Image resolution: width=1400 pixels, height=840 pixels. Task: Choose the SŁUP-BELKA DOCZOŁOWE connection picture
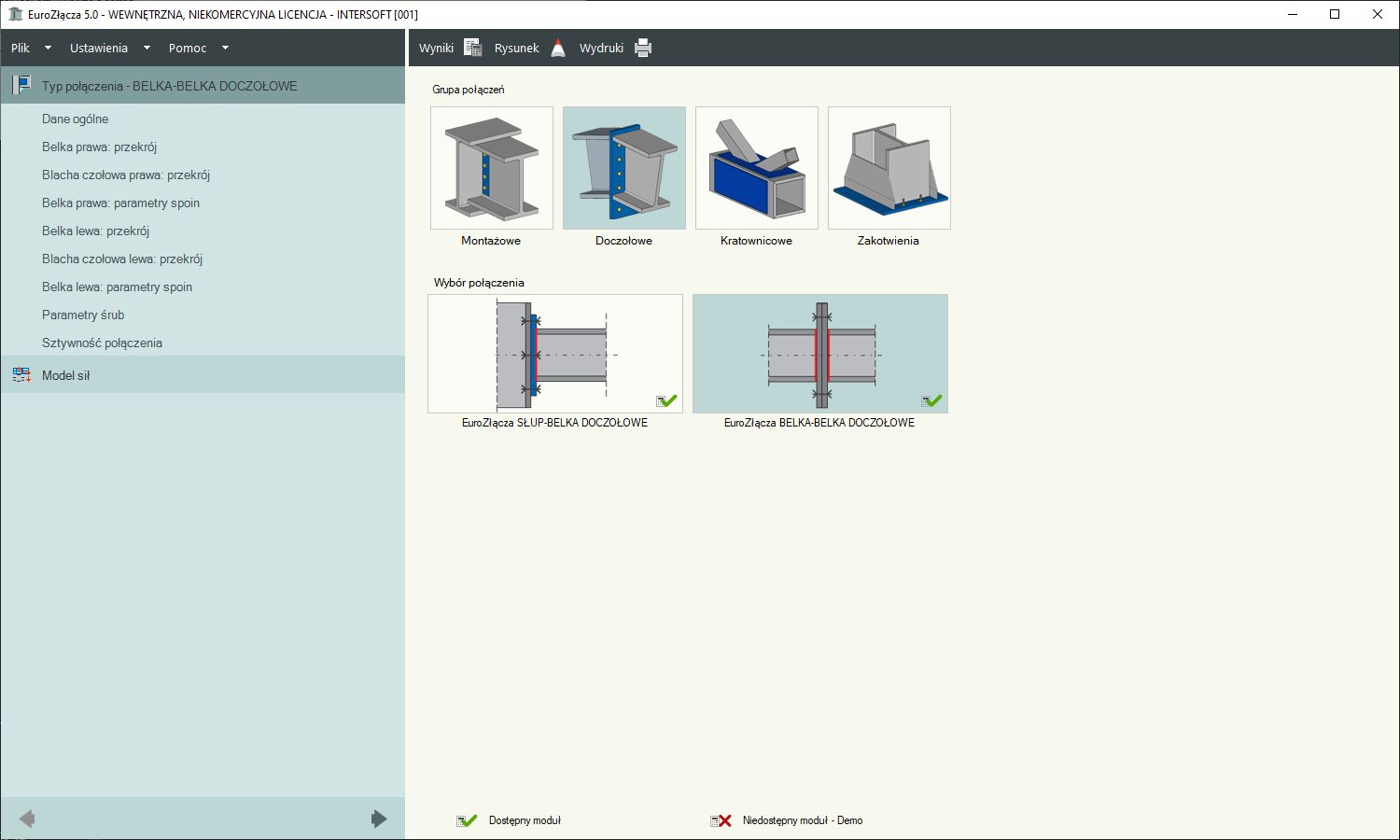tap(555, 354)
